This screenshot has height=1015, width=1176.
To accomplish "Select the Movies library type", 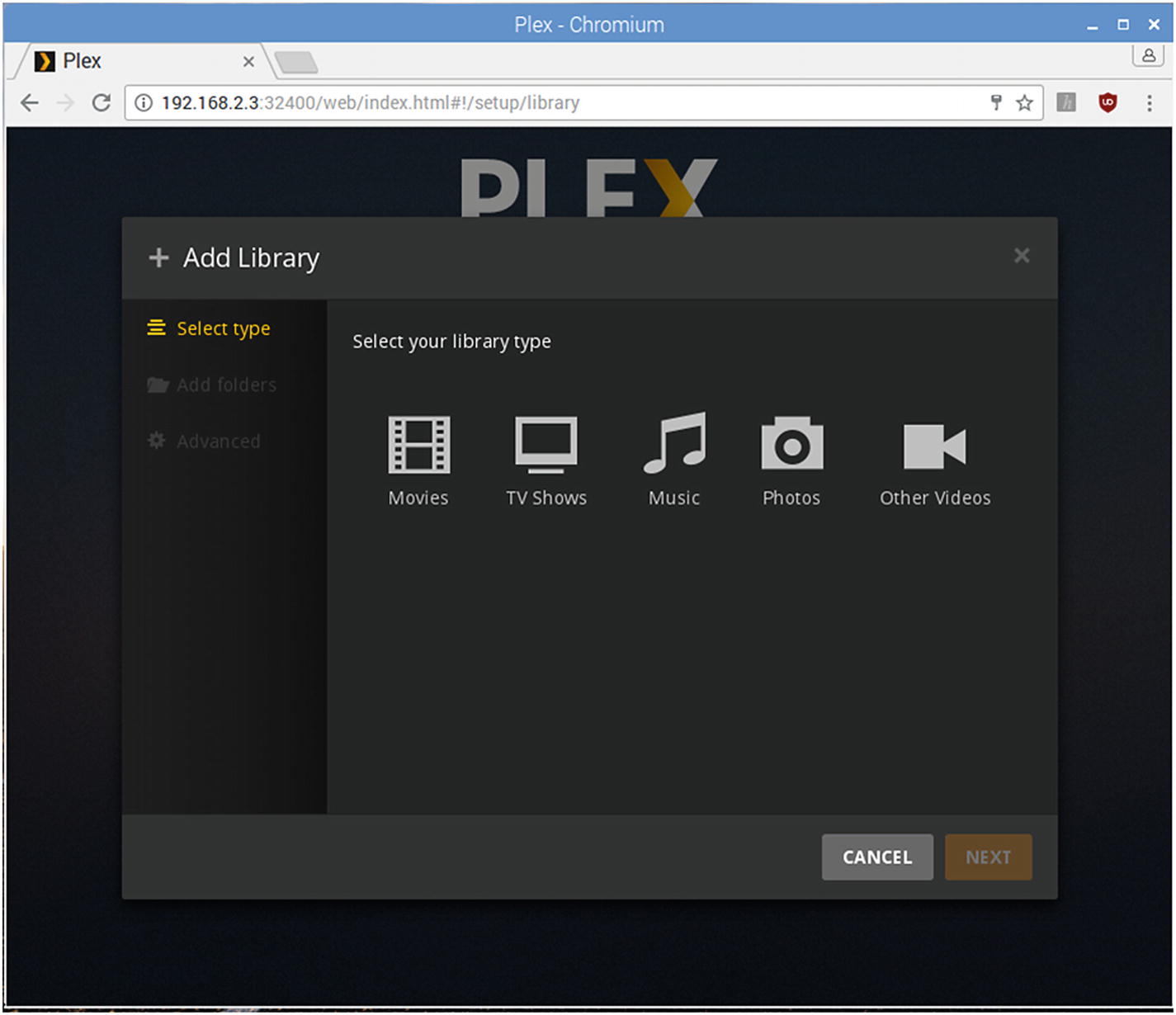I will click(x=418, y=460).
